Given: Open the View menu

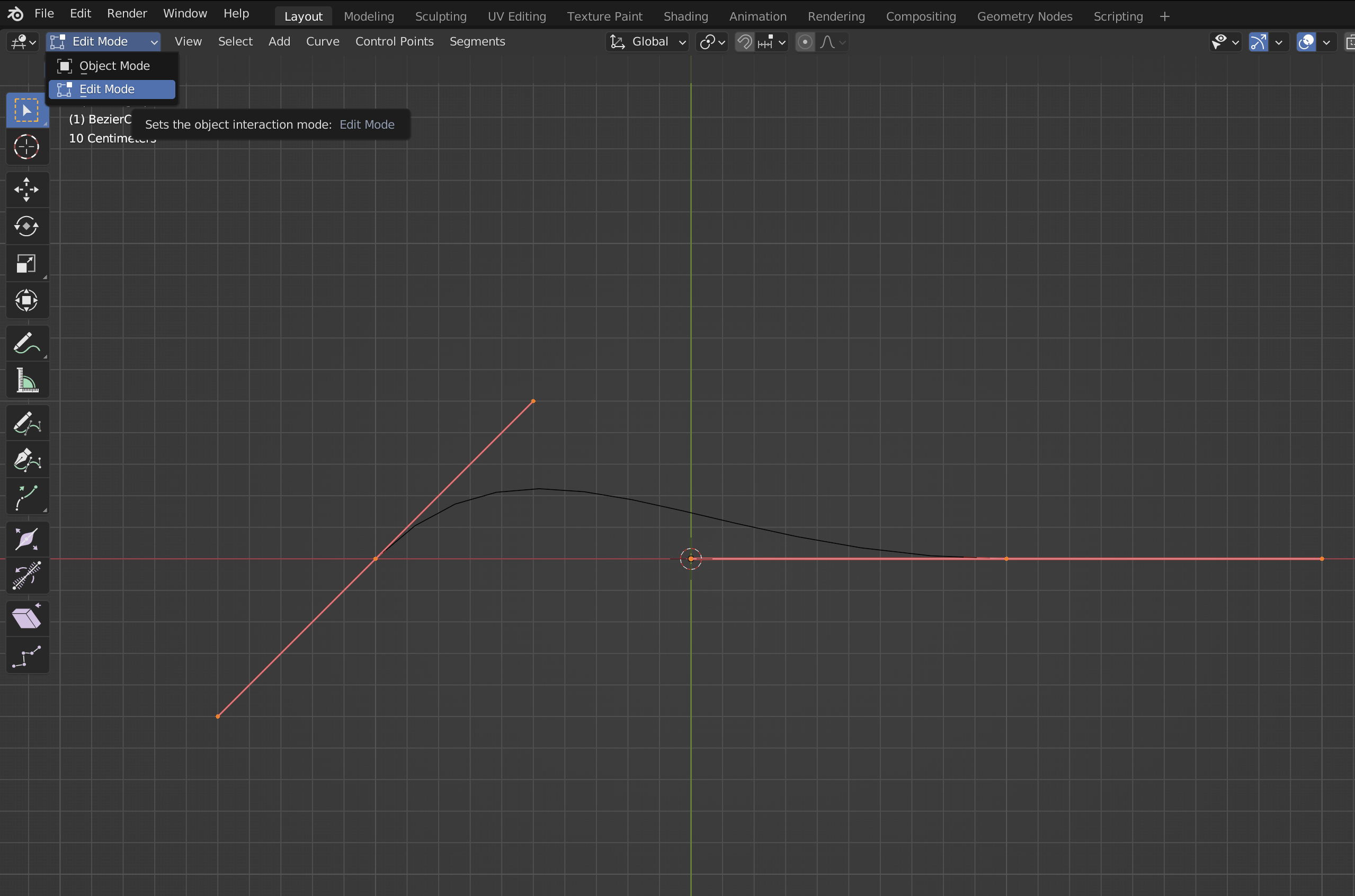Looking at the screenshot, I should tap(188, 42).
